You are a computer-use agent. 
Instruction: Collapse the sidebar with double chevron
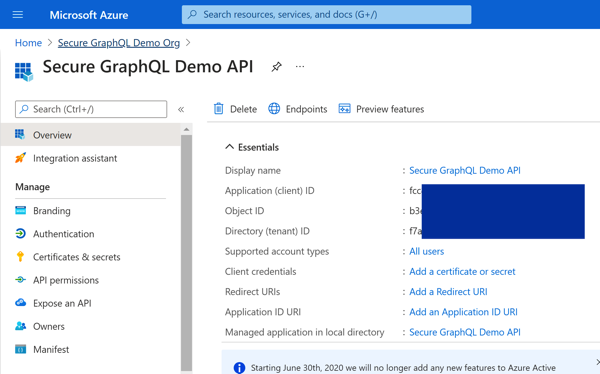pos(181,109)
